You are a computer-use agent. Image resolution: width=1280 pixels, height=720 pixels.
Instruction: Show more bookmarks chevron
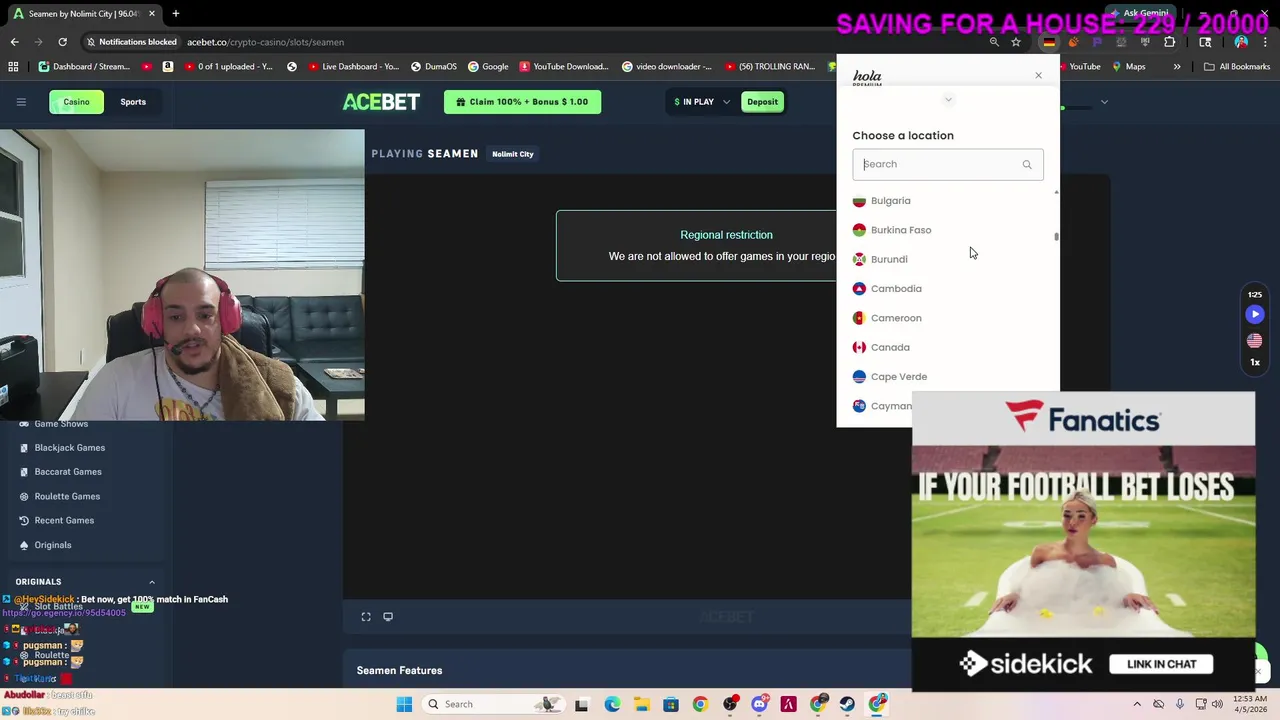[x=1177, y=67]
